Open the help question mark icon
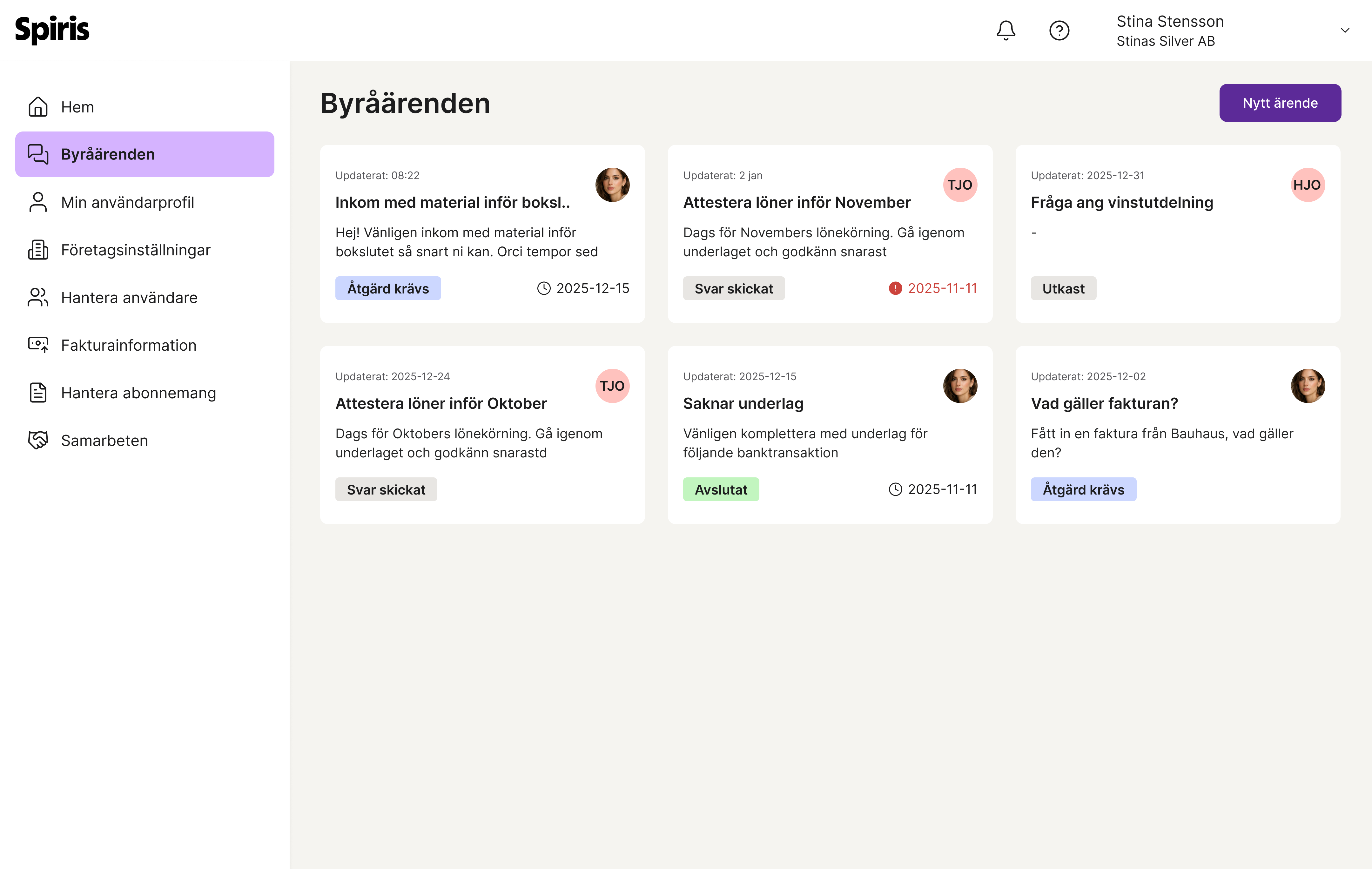 (x=1059, y=30)
